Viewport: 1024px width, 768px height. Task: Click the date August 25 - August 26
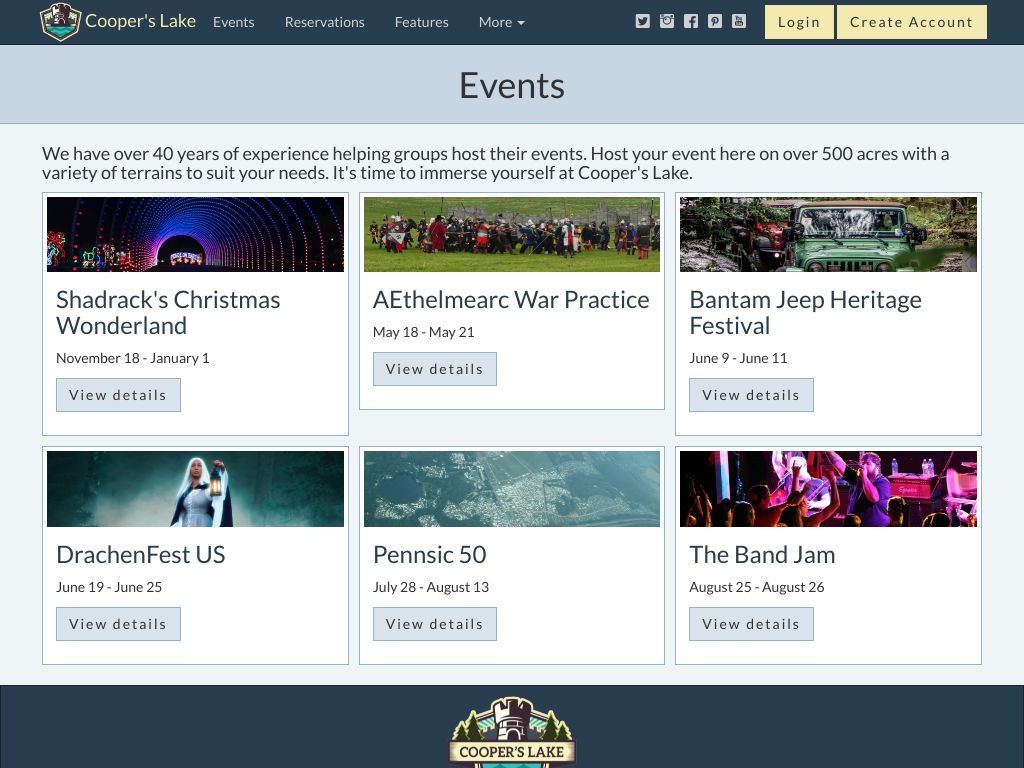coord(757,587)
